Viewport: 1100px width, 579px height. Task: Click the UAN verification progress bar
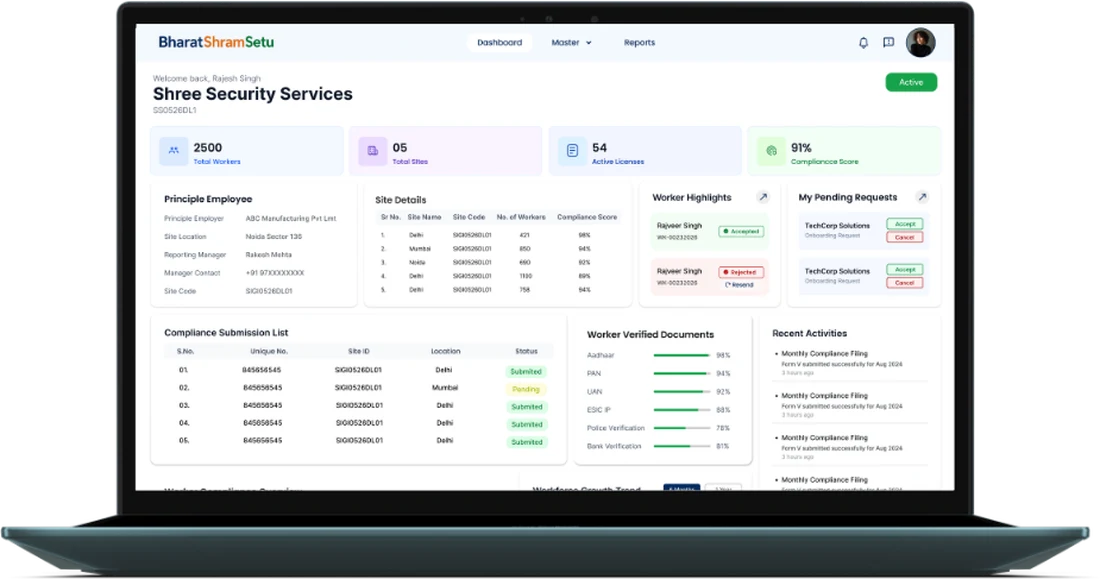[682, 392]
